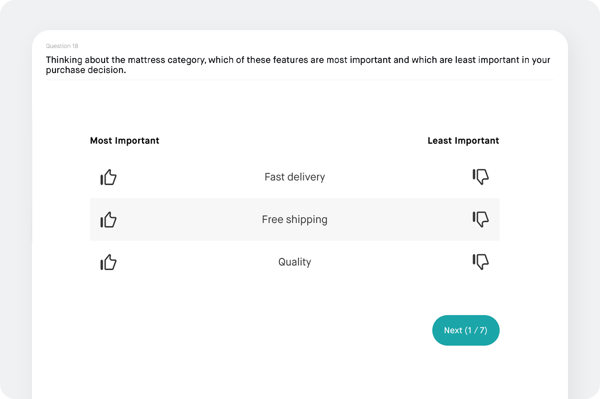Click the Quality label
The image size is (600, 399).
[295, 262]
